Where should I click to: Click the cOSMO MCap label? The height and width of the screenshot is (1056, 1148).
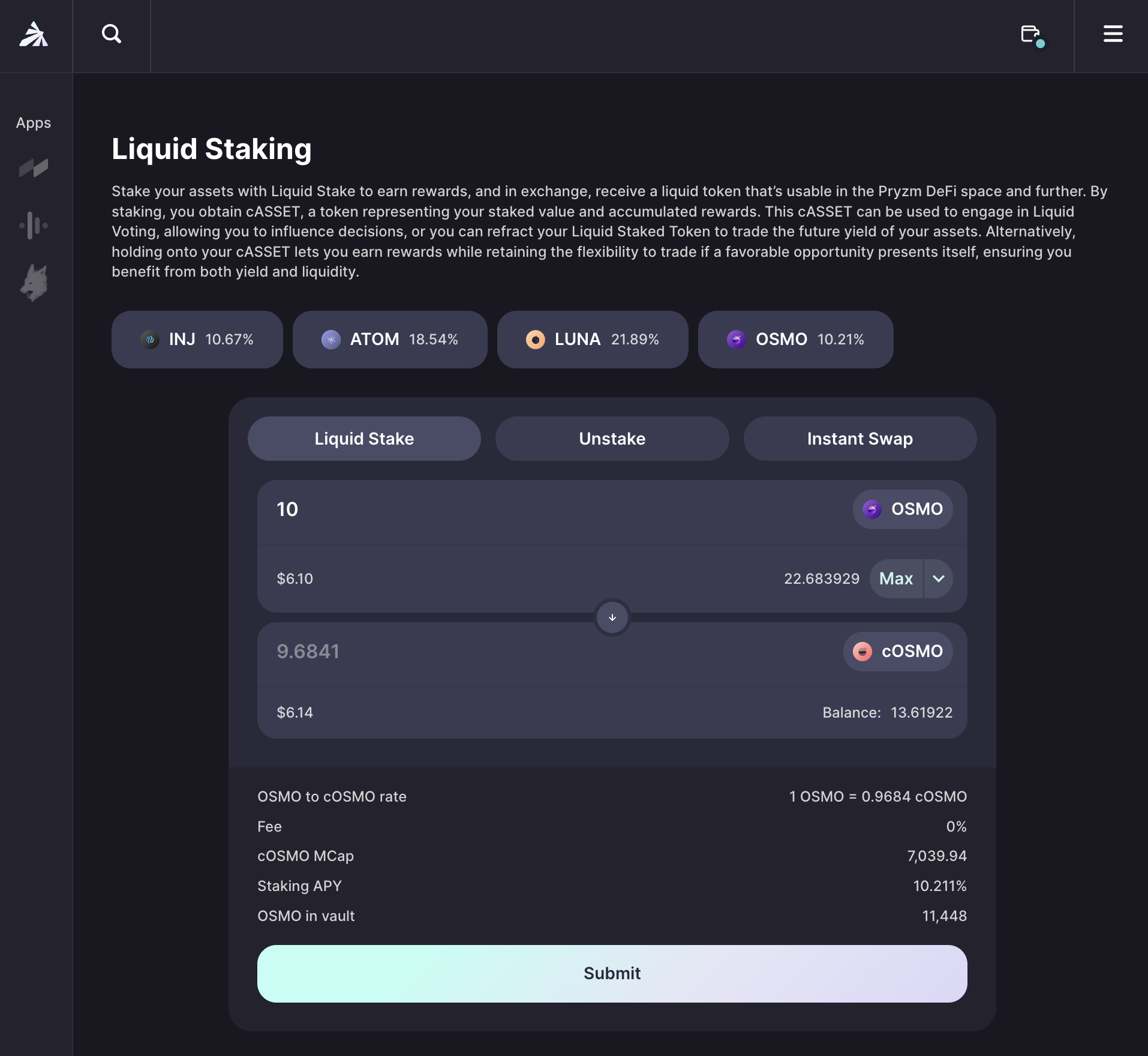[306, 856]
